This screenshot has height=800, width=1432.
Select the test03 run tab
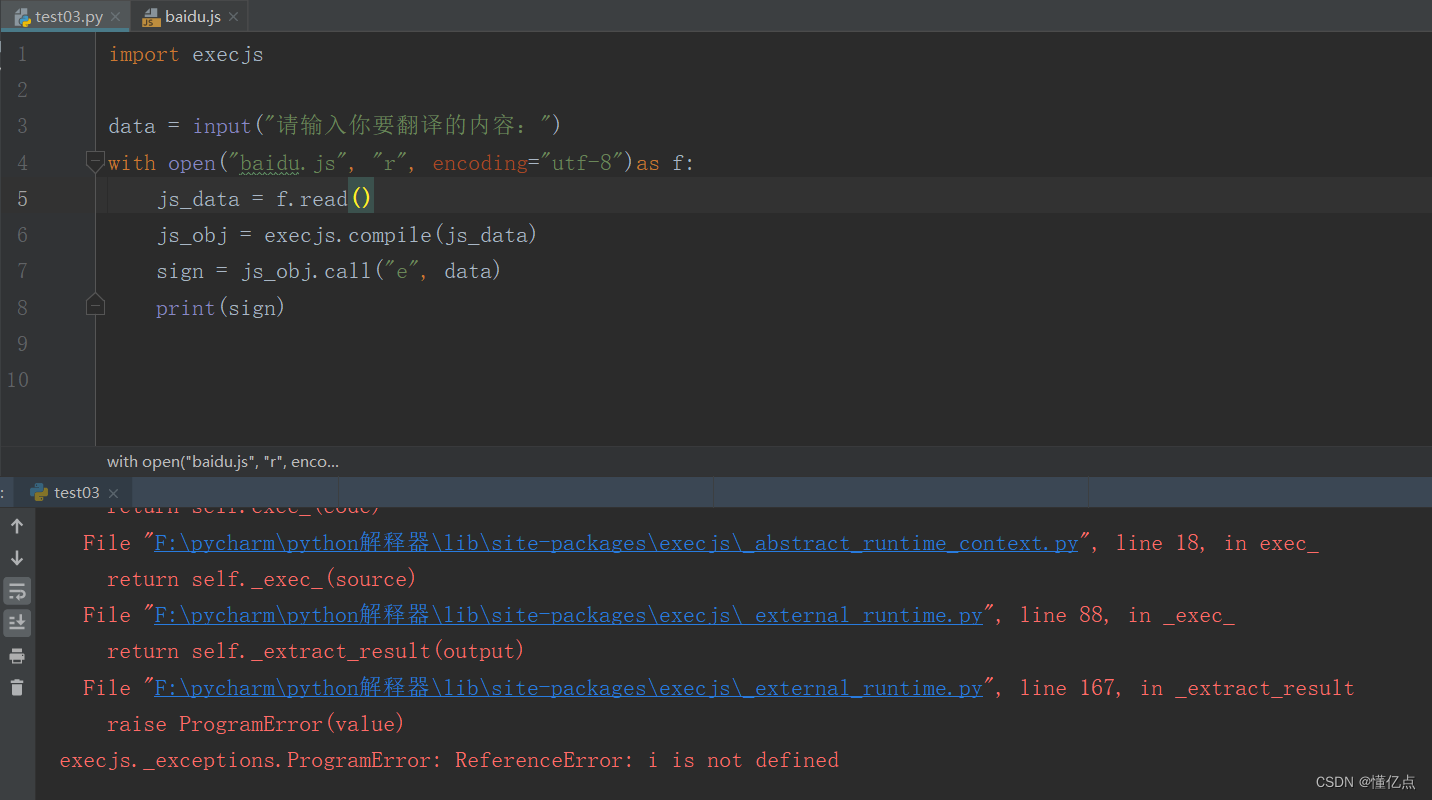tap(75, 492)
